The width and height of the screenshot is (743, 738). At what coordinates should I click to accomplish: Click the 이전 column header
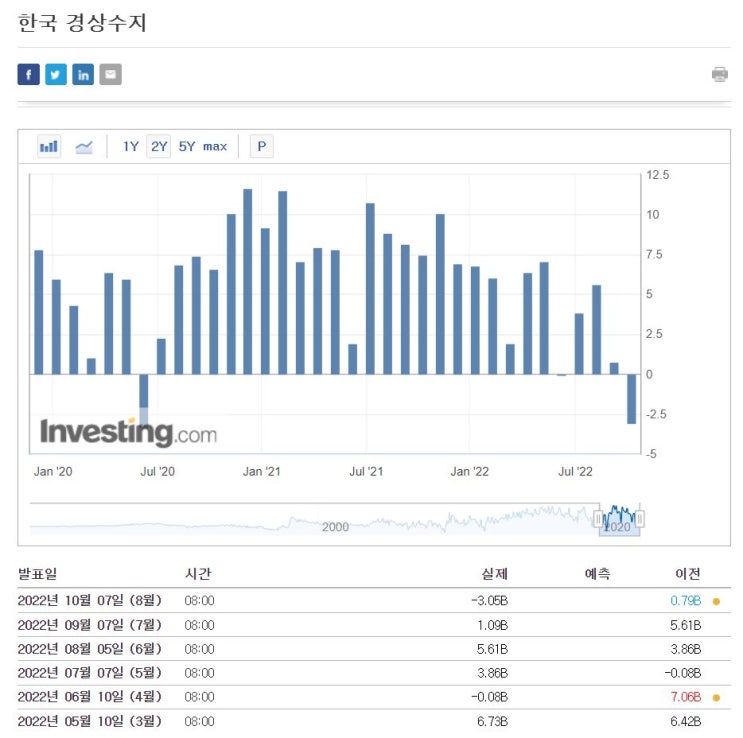coord(688,574)
